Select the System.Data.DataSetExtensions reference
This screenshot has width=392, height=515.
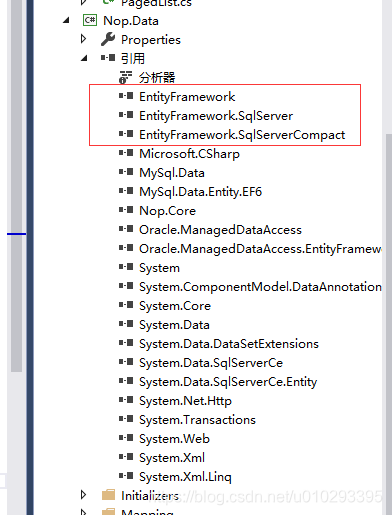click(x=229, y=344)
